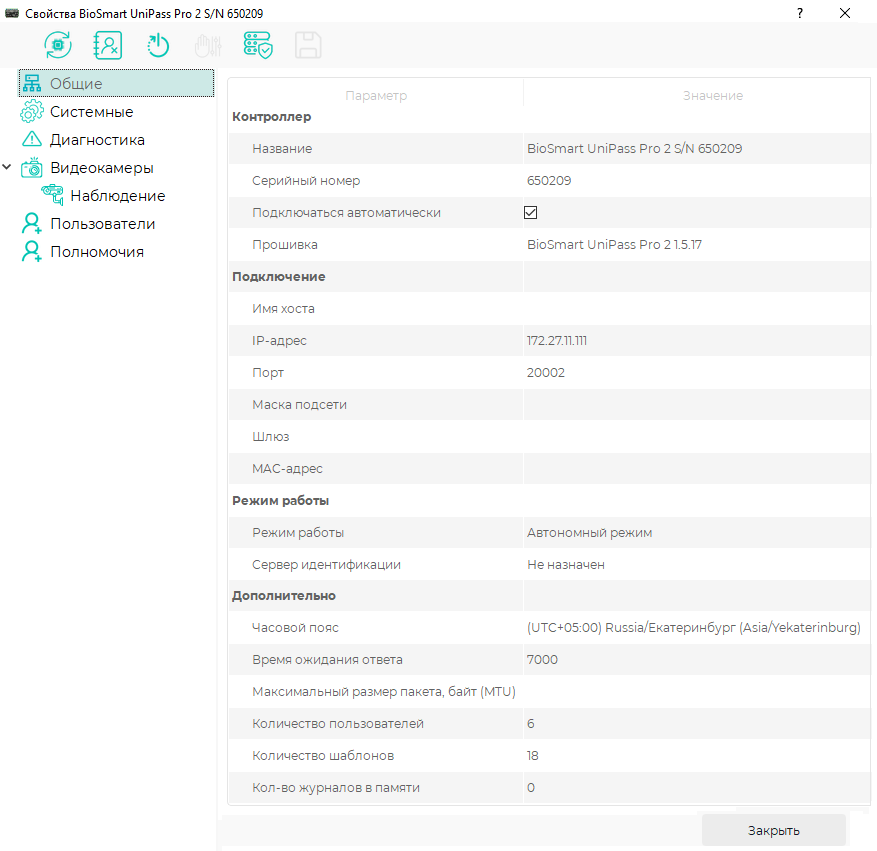The image size is (877, 851).
Task: Open the Наблюдение subsection
Action: click(118, 196)
